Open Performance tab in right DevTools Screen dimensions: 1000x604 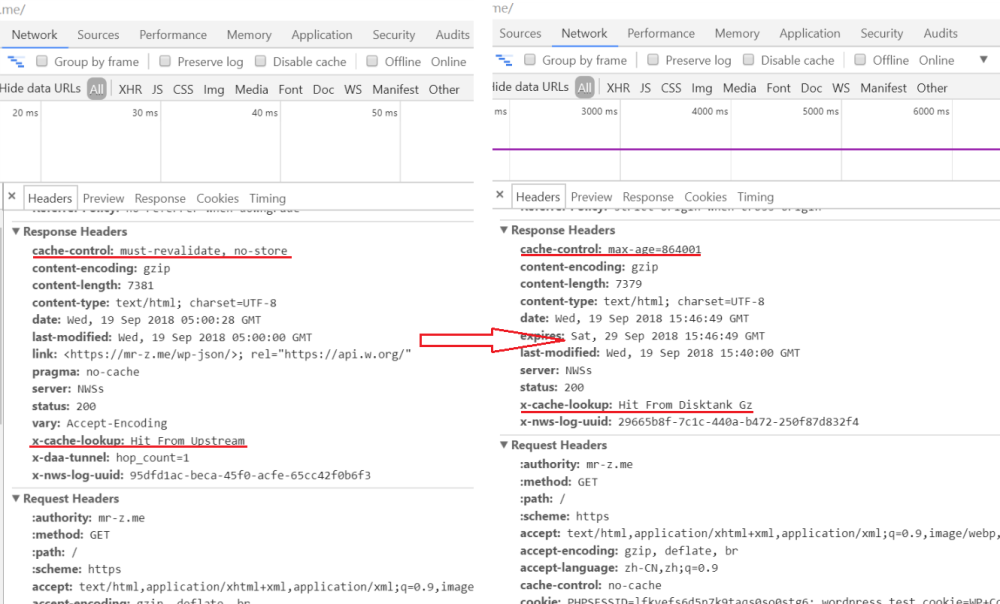pyautogui.click(x=661, y=34)
